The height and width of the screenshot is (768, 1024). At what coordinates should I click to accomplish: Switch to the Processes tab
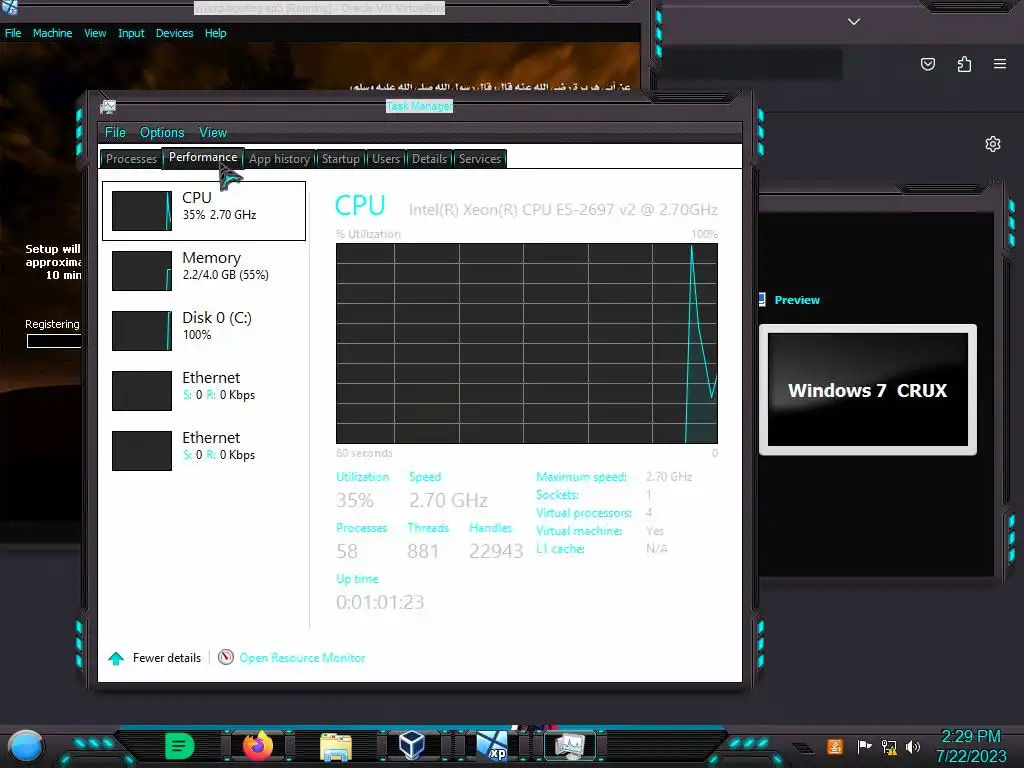131,159
